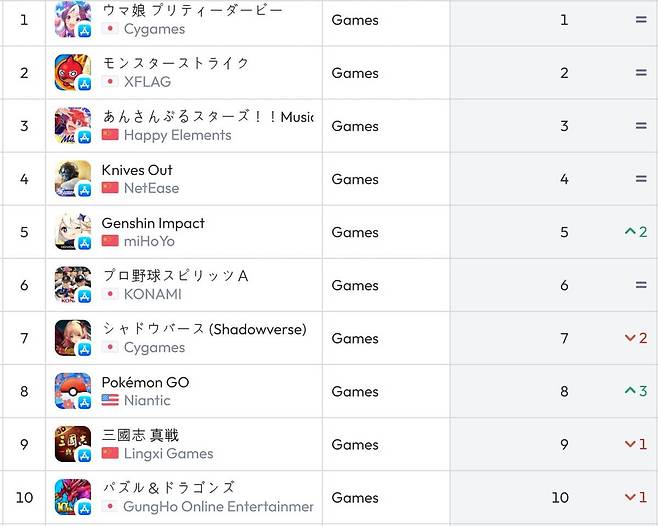Click the Genshin Impact app name

[153, 223]
